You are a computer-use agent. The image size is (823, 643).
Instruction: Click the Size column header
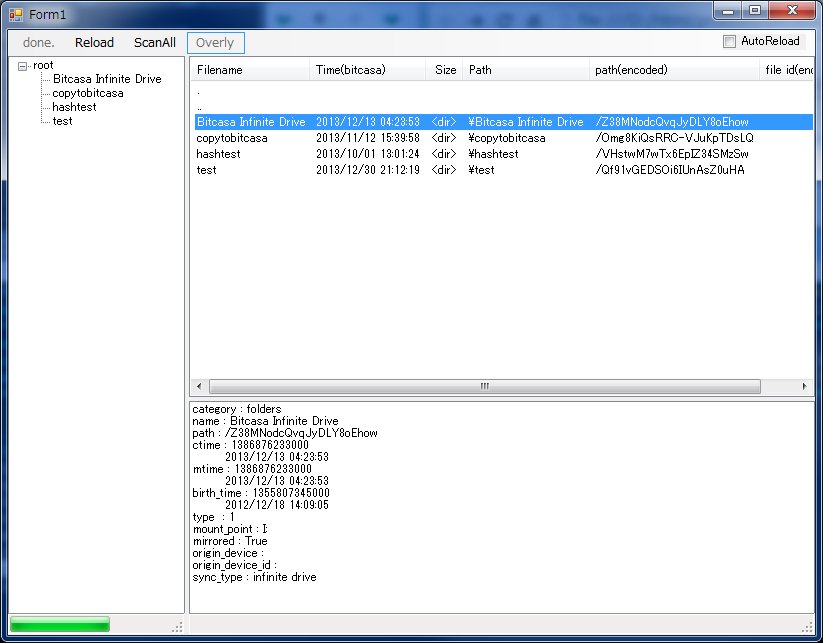445,70
